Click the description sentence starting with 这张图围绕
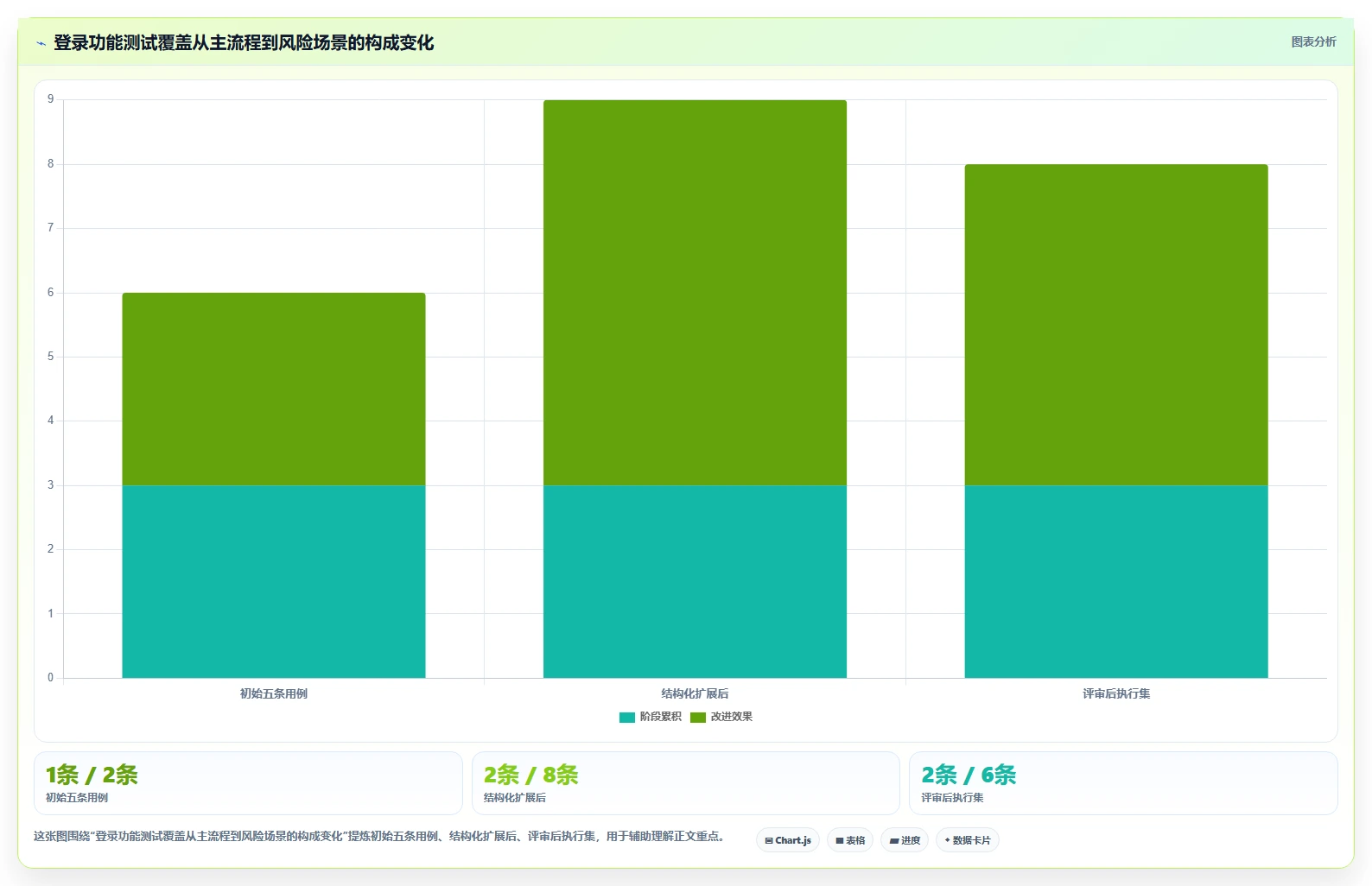 [x=379, y=836]
